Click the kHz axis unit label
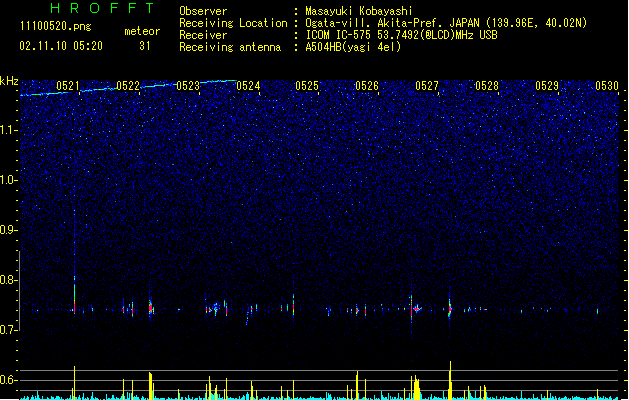 click(x=9, y=81)
